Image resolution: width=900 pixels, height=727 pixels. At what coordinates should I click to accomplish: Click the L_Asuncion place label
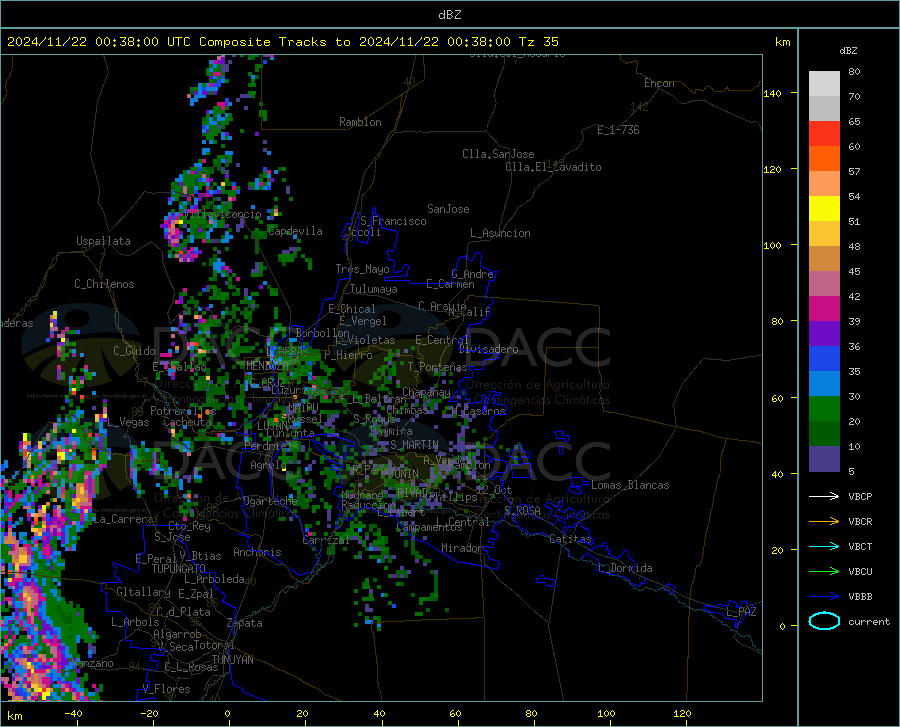point(500,233)
